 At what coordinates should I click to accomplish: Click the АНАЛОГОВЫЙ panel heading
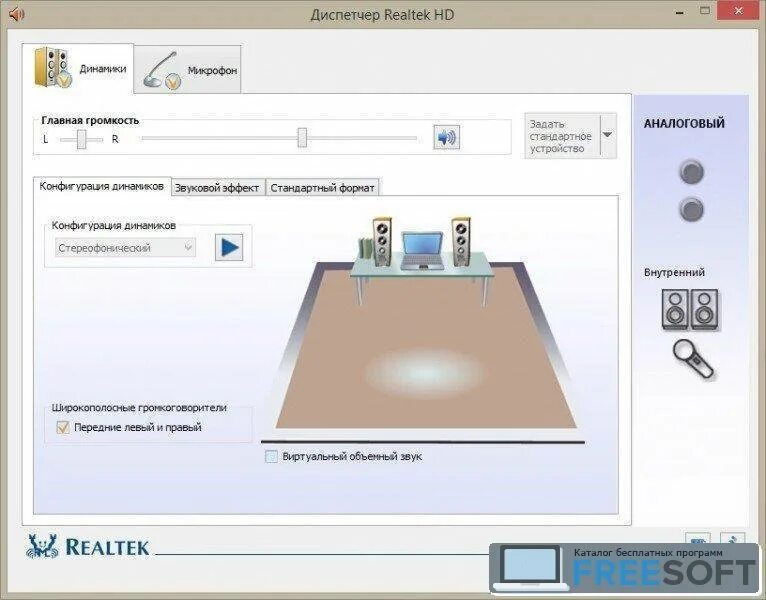pos(684,123)
